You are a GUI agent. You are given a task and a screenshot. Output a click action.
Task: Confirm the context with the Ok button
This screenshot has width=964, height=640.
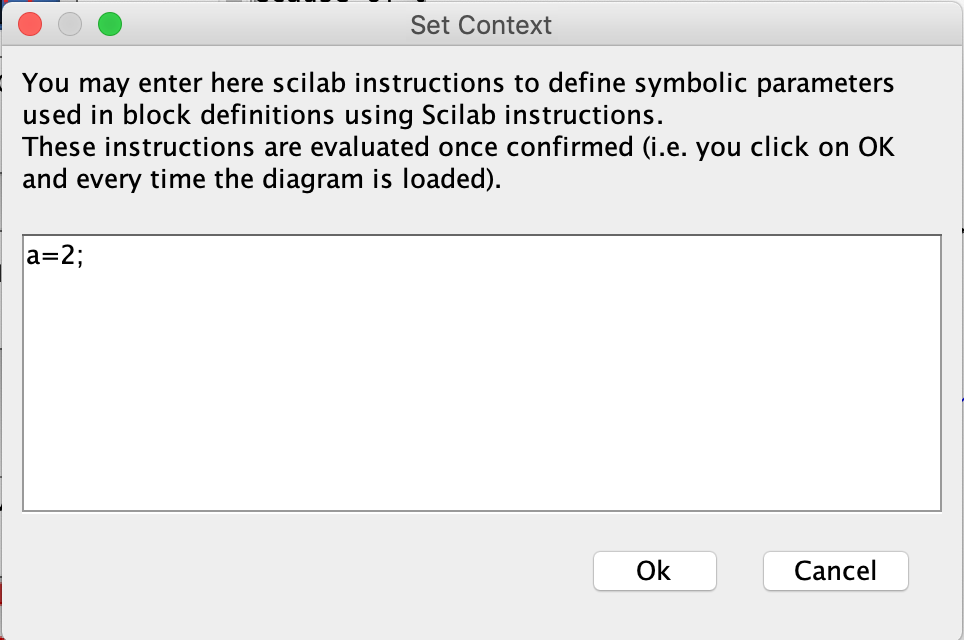point(654,570)
